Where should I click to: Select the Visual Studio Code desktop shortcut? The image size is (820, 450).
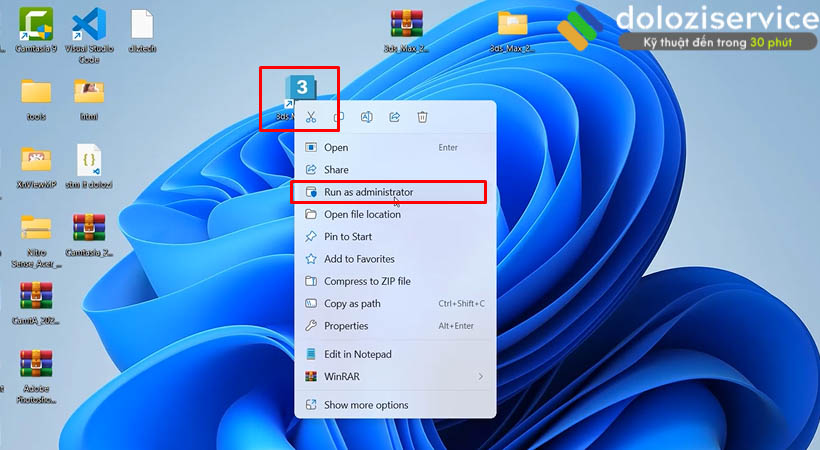tap(88, 26)
